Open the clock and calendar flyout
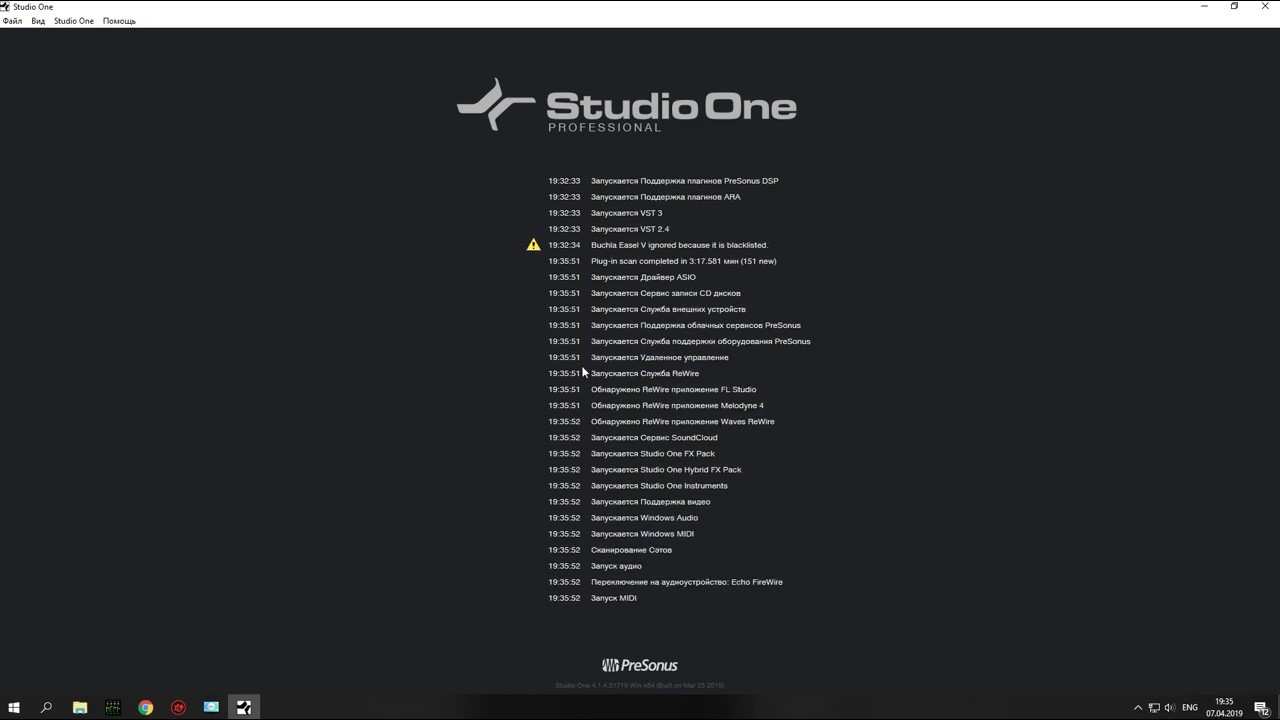1280x720 pixels. pyautogui.click(x=1224, y=708)
